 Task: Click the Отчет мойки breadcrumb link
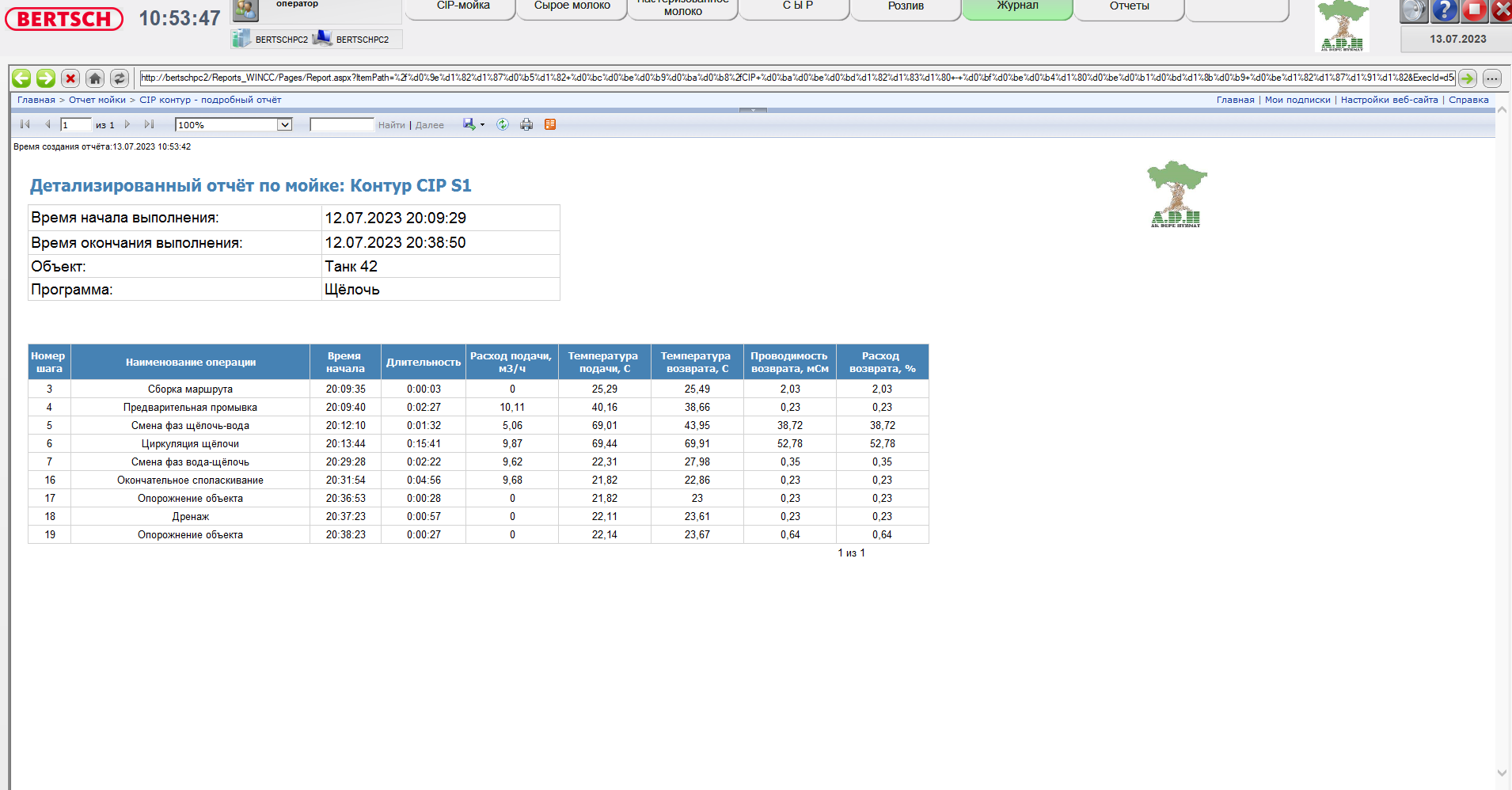(97, 100)
